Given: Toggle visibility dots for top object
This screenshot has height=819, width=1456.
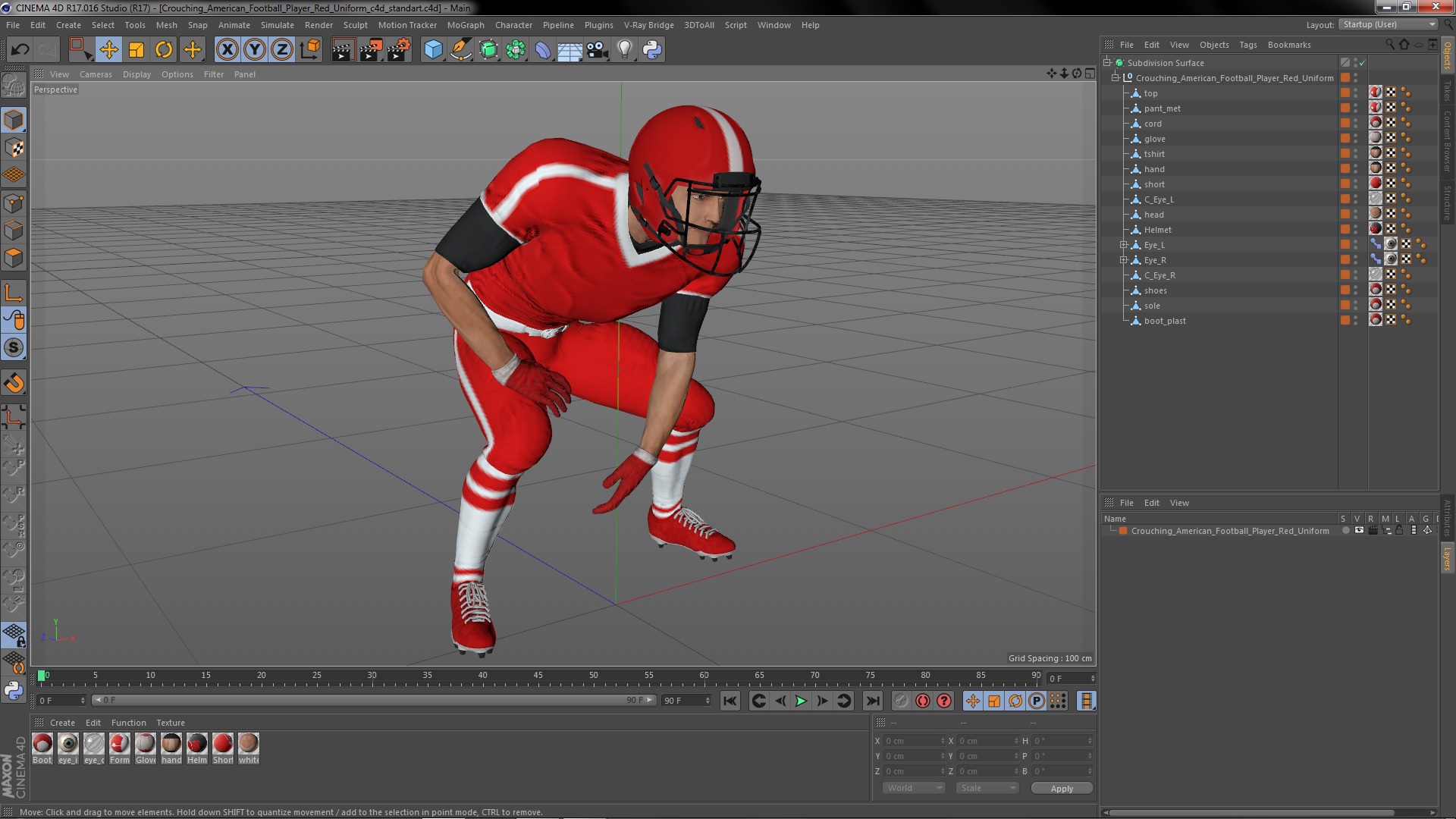Looking at the screenshot, I should pyautogui.click(x=1356, y=93).
